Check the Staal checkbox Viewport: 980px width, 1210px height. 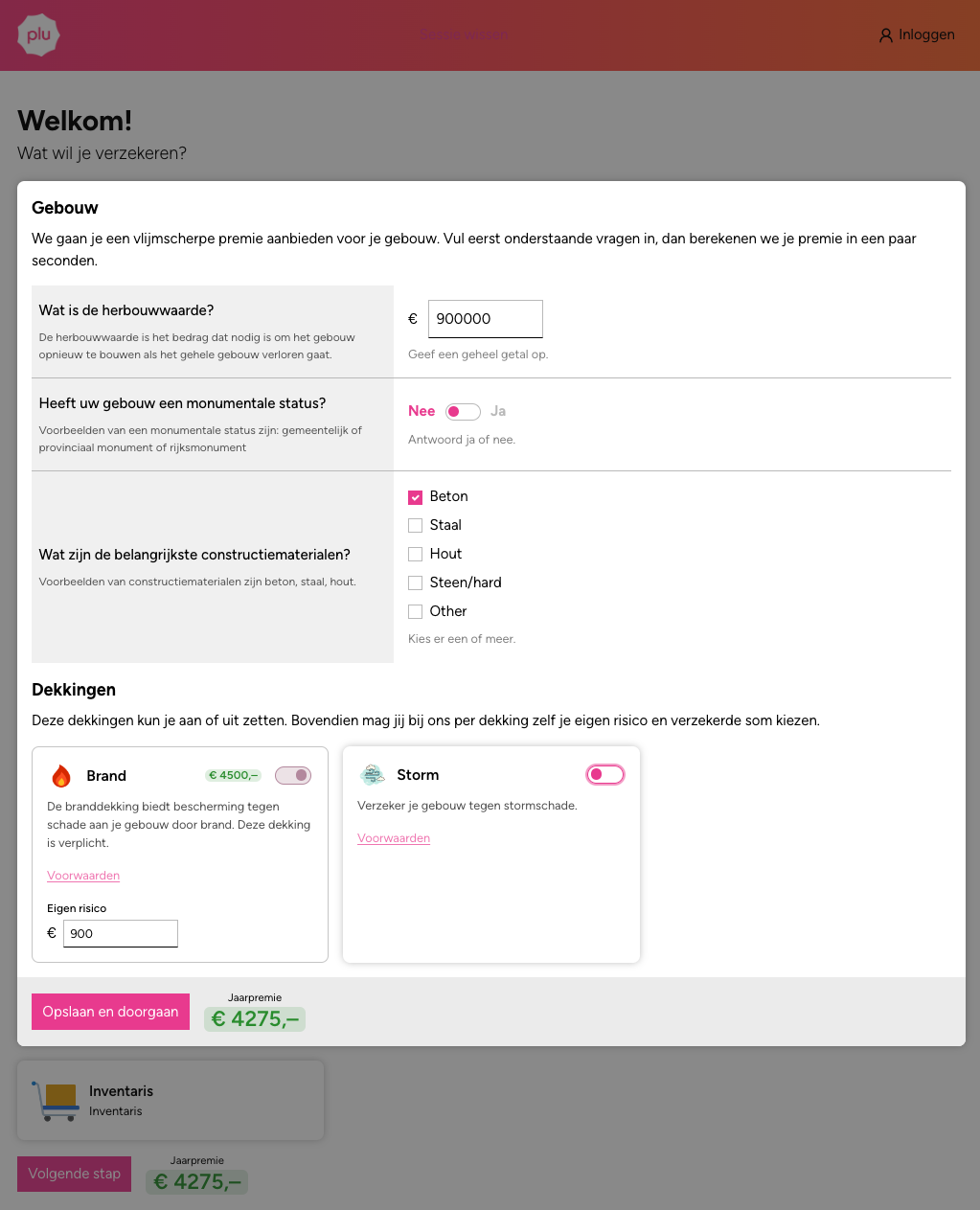(x=416, y=526)
